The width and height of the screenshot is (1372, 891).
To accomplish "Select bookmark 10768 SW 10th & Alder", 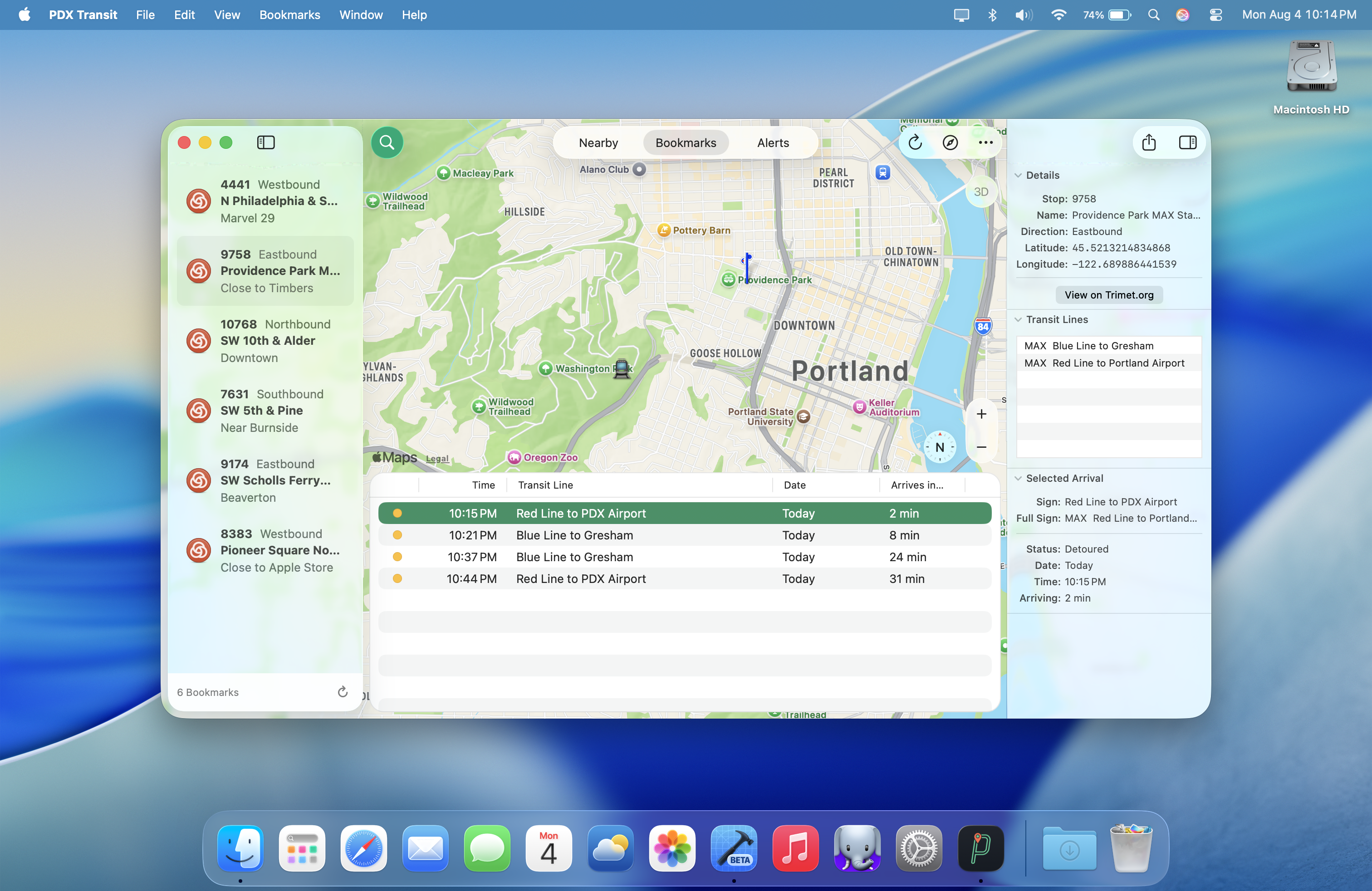I will tap(265, 341).
